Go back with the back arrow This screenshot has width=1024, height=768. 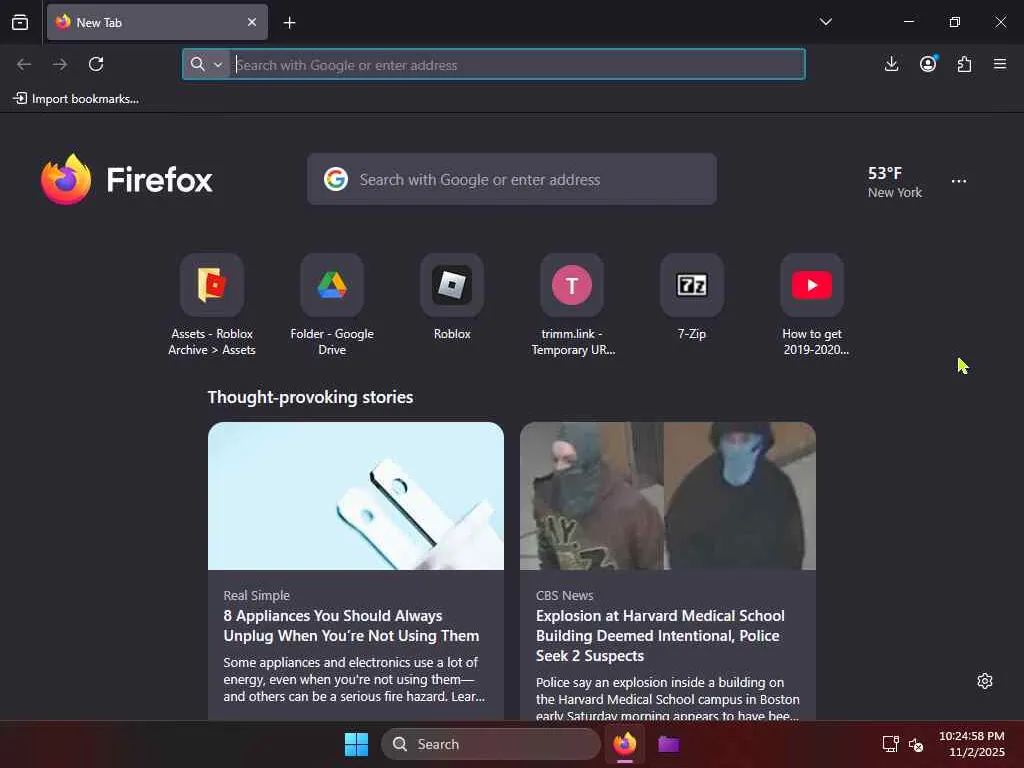24,64
